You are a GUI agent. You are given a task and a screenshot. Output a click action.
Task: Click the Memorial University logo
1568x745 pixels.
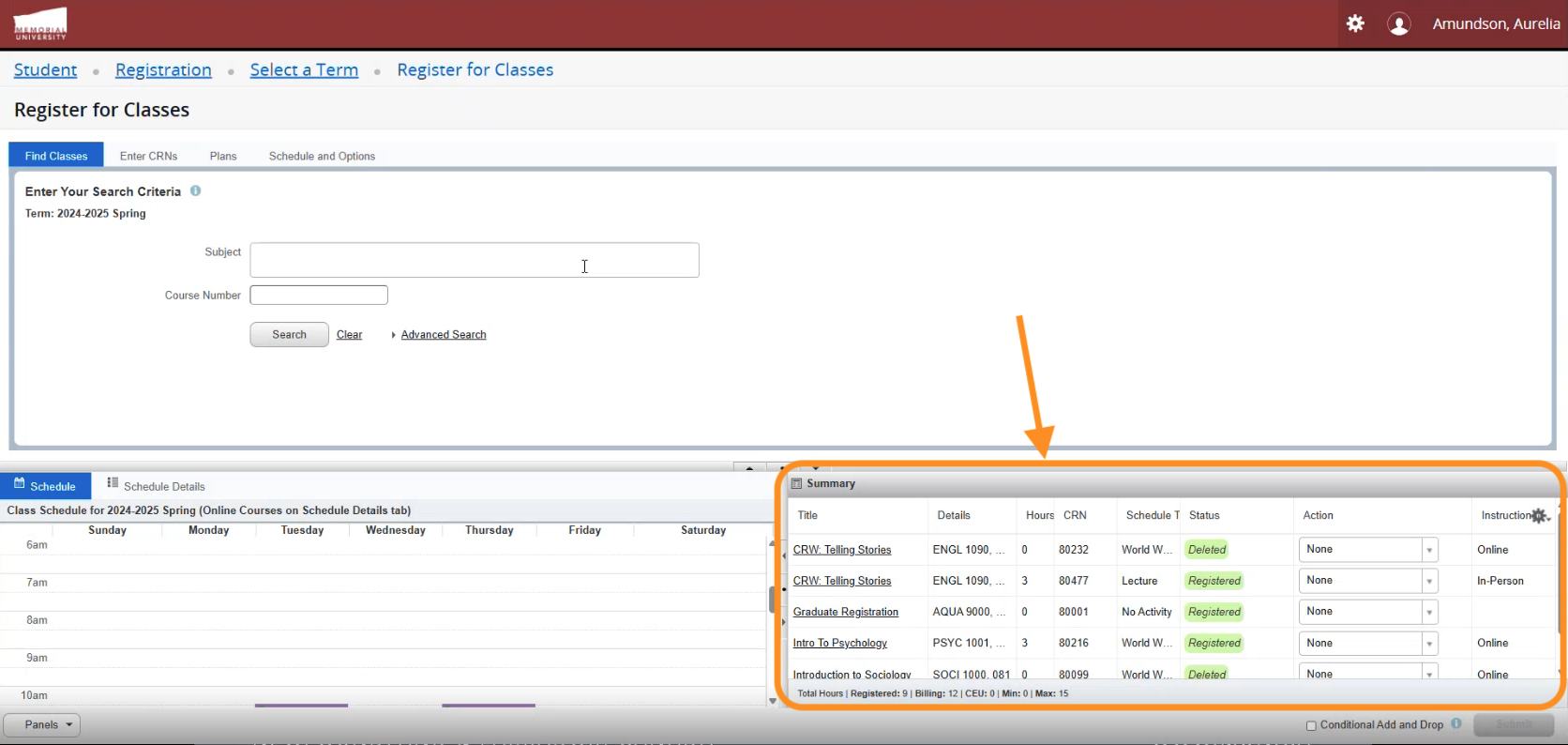(40, 24)
